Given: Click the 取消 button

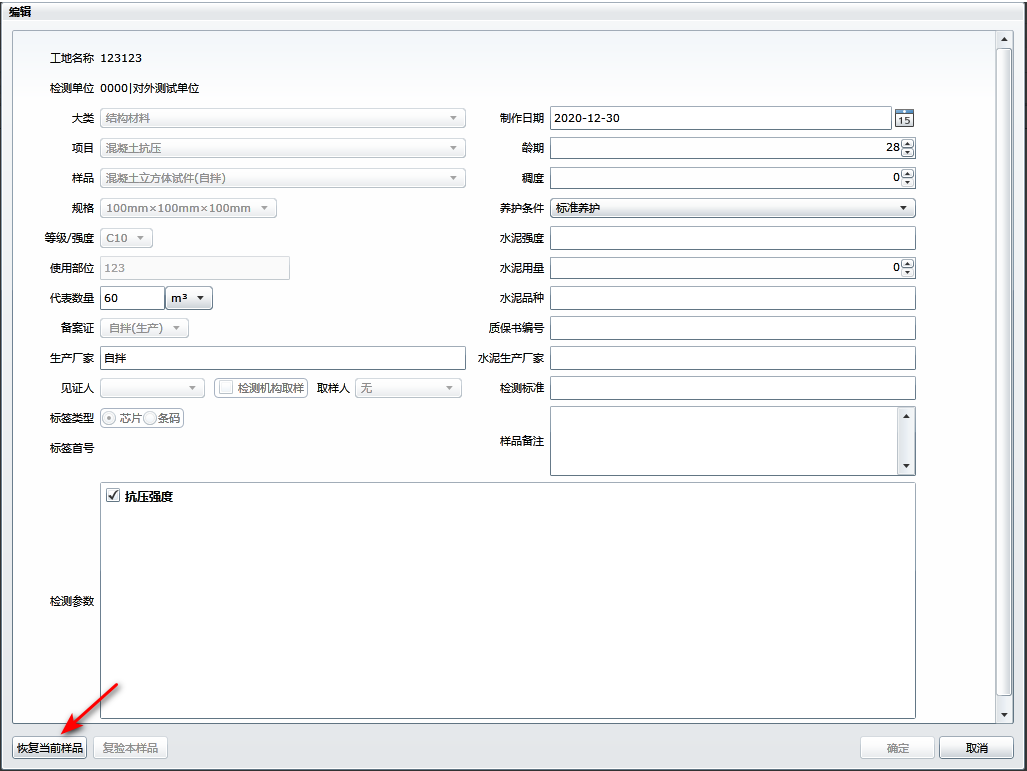Looking at the screenshot, I should (976, 748).
